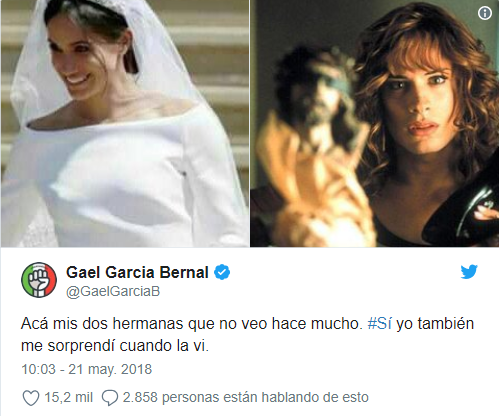This screenshot has height=416, width=499.
Task: Follow the #Sí hashtag link
Action: (x=379, y=323)
